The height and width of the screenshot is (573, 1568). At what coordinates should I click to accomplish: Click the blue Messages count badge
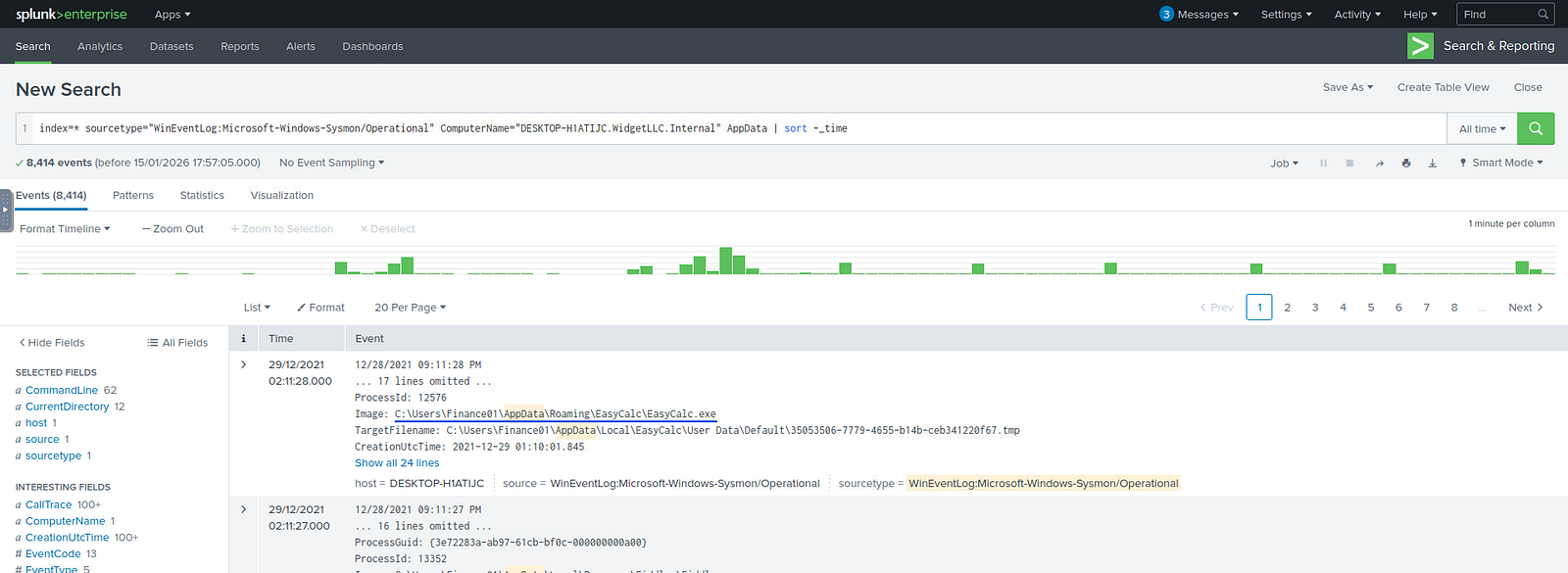[1166, 14]
